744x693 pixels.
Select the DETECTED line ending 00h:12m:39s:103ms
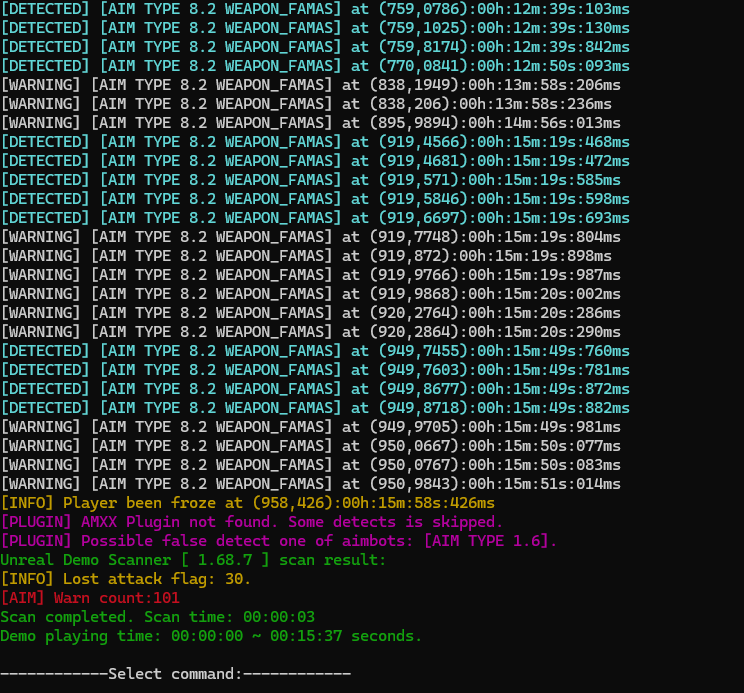(x=315, y=9)
